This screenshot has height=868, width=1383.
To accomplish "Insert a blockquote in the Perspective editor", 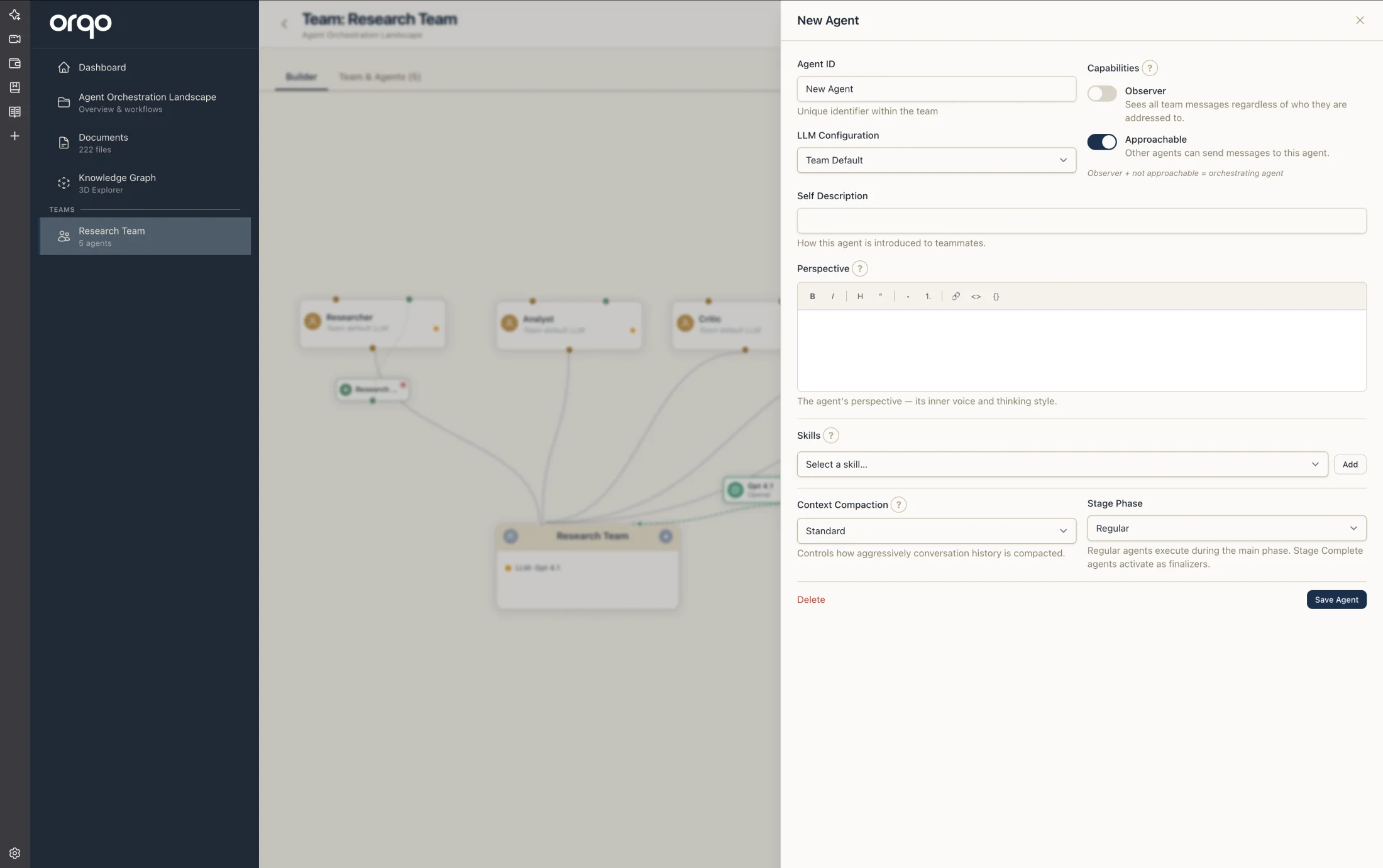I will (880, 296).
